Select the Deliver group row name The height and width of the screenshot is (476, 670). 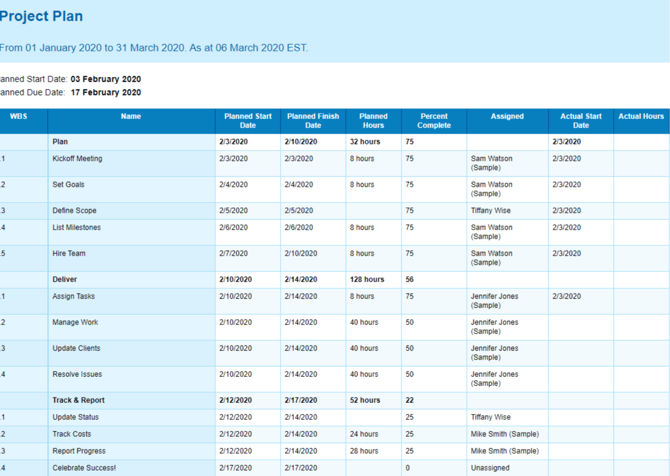click(65, 279)
